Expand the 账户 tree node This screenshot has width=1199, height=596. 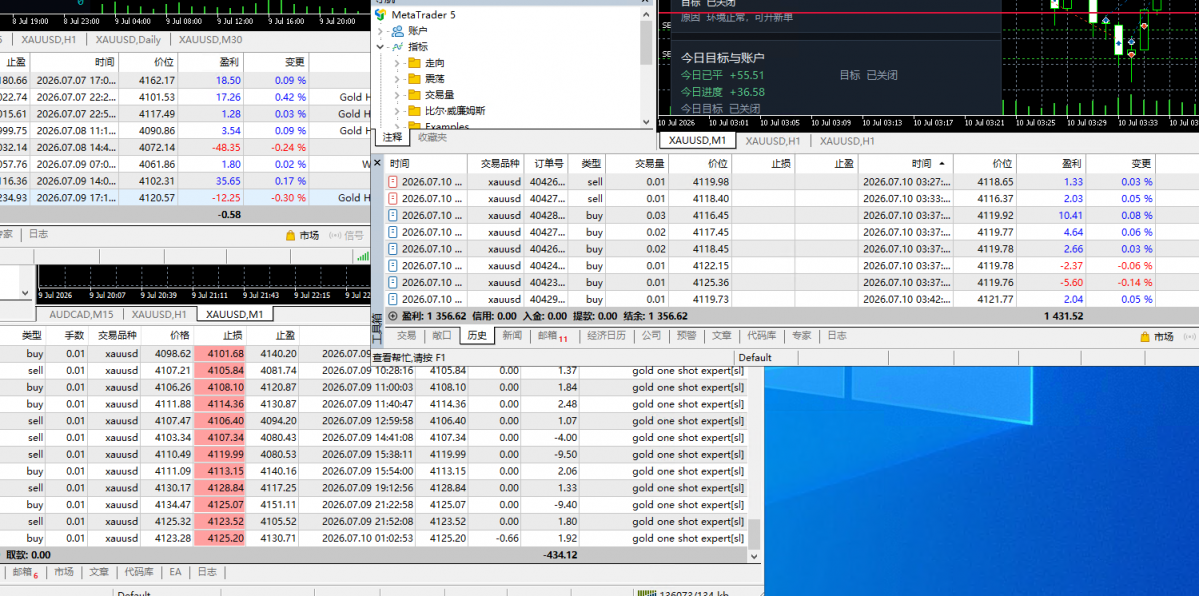coord(380,31)
